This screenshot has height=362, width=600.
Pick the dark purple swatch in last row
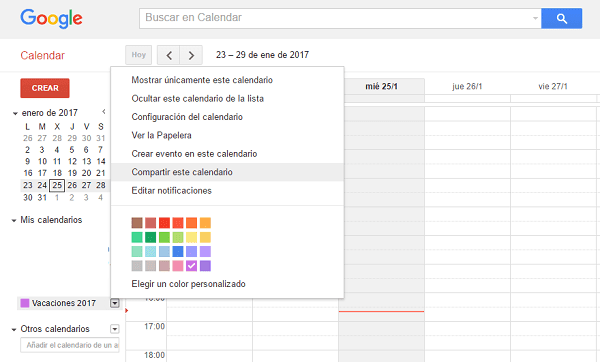pos(205,266)
